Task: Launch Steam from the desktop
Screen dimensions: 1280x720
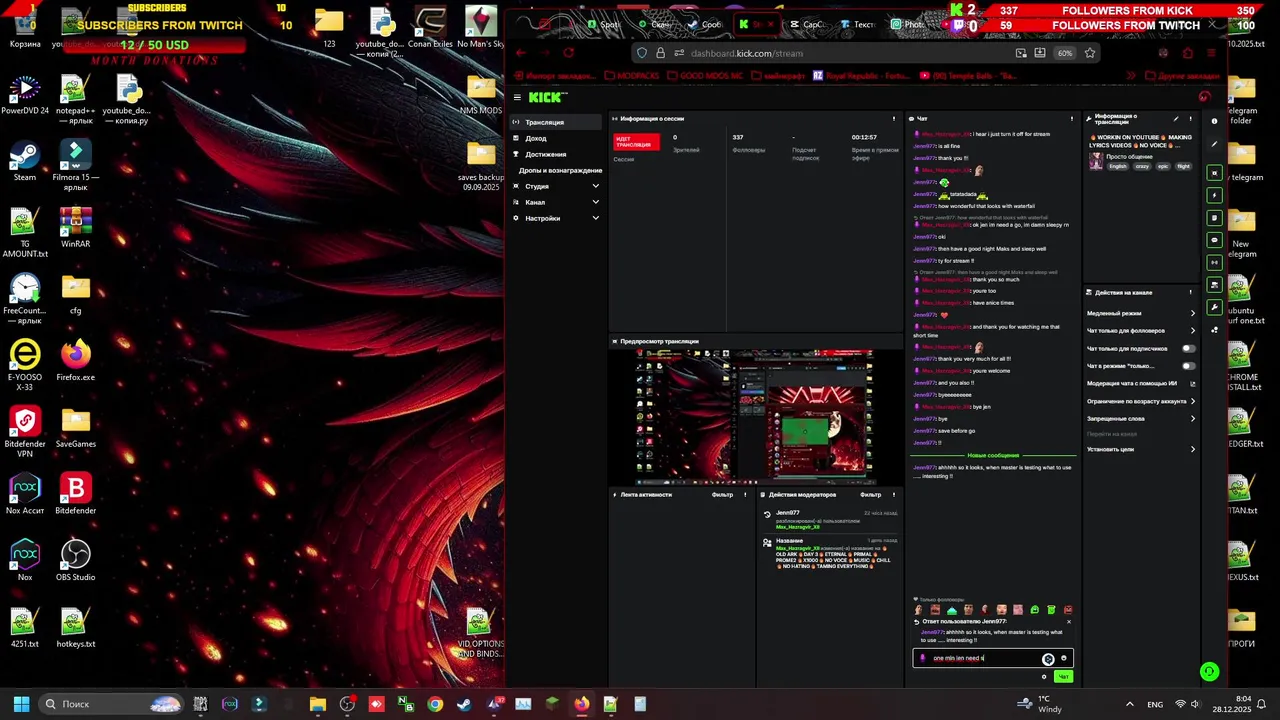Action: (24, 162)
